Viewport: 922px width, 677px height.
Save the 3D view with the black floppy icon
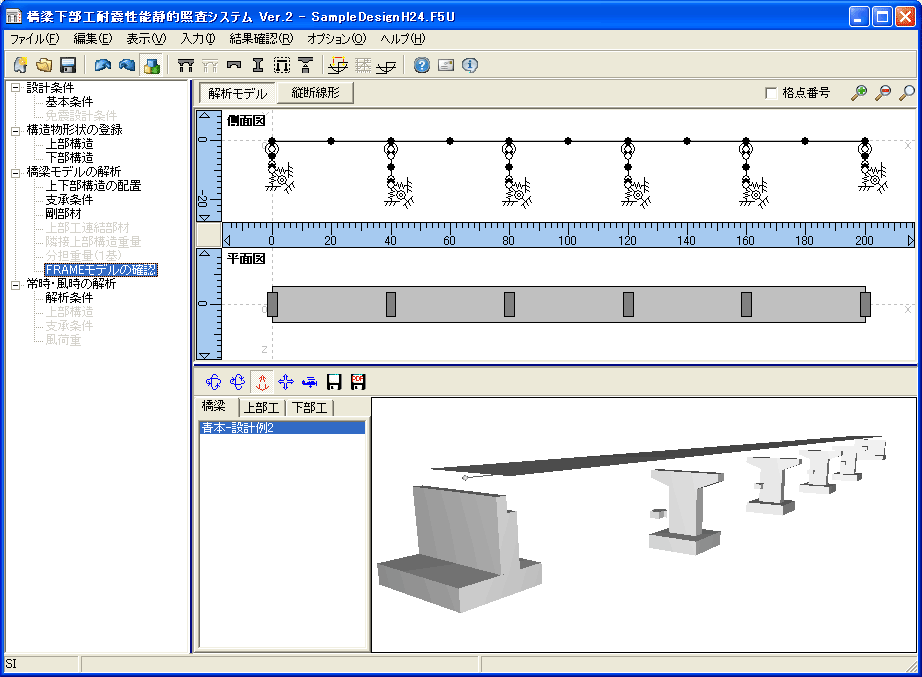point(334,382)
